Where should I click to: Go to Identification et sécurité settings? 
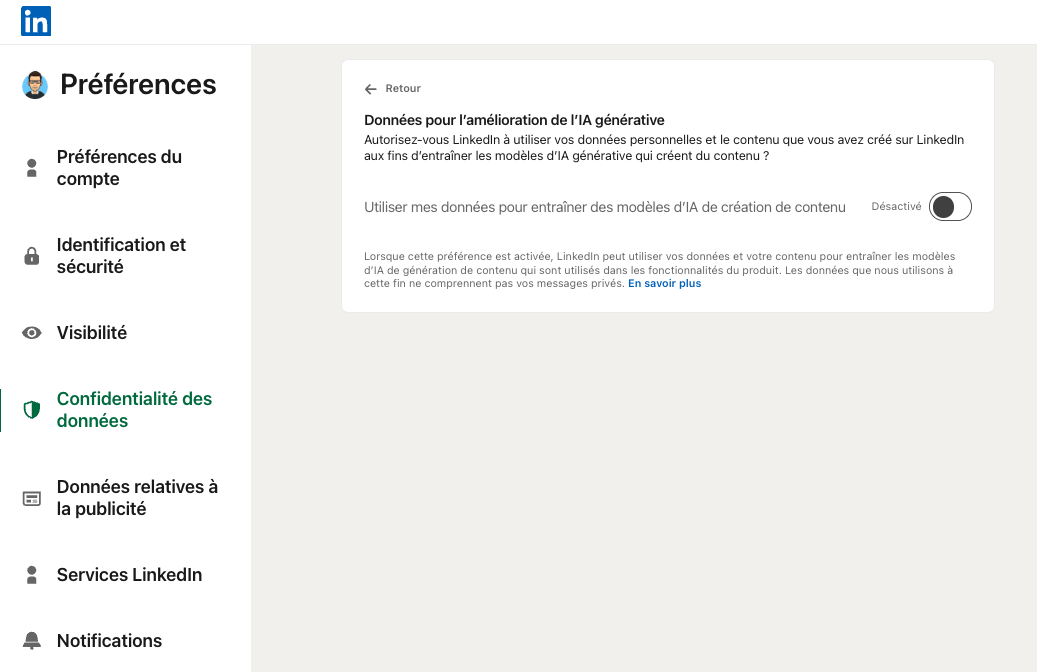pos(121,256)
